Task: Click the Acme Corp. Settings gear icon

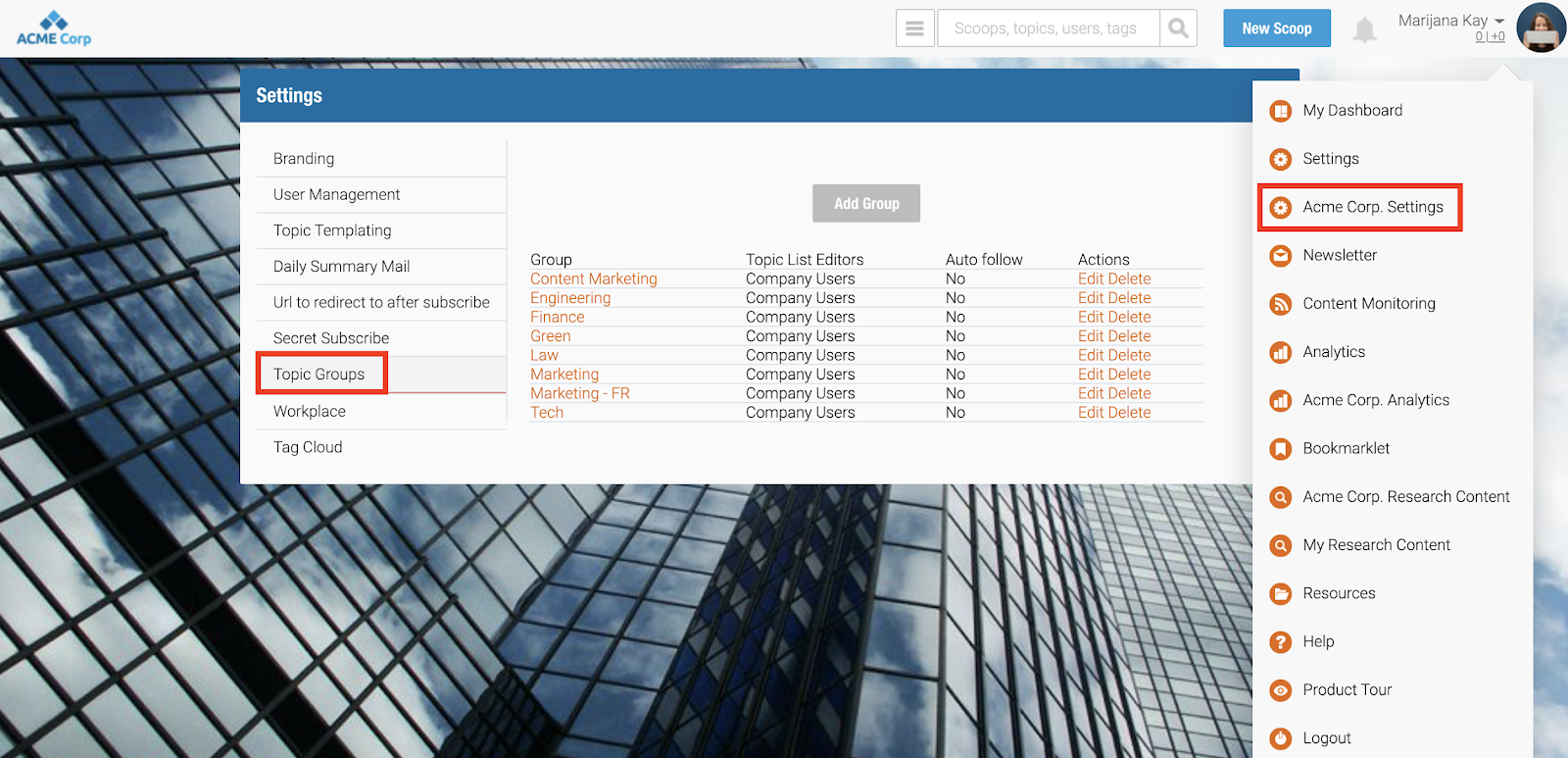Action: click(x=1280, y=207)
